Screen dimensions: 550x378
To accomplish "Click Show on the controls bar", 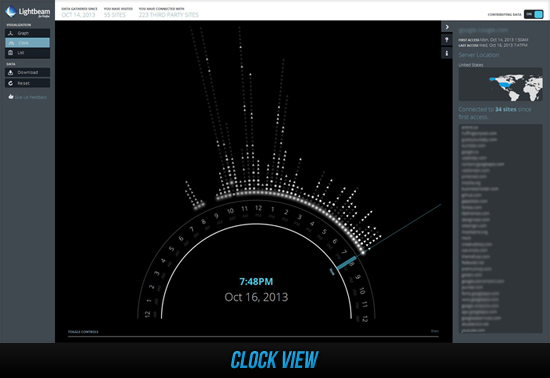I will pyautogui.click(x=435, y=331).
